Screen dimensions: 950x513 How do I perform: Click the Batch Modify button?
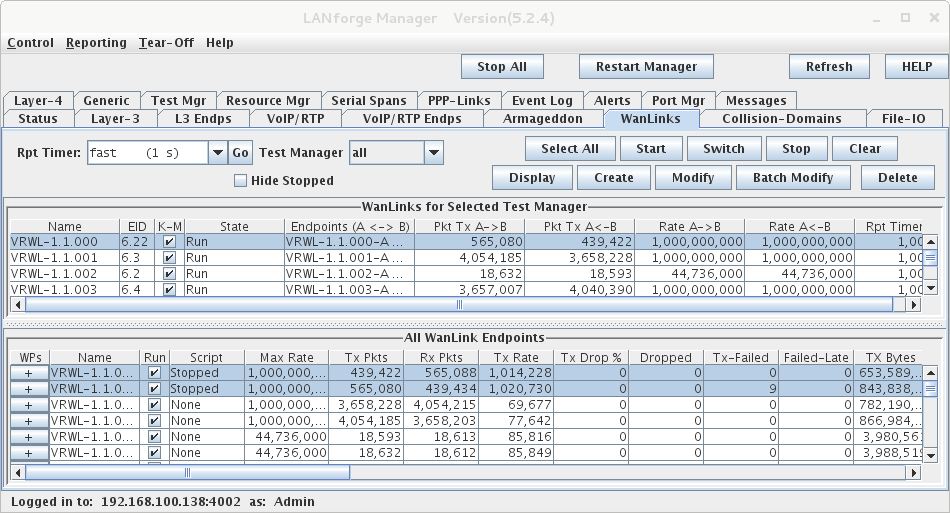pos(793,177)
